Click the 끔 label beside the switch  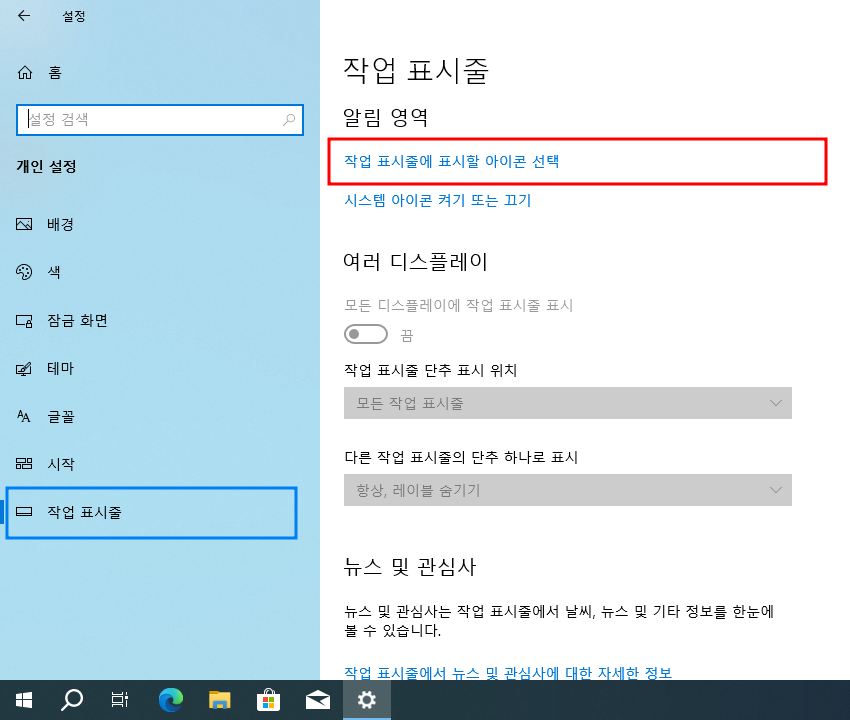click(x=407, y=336)
